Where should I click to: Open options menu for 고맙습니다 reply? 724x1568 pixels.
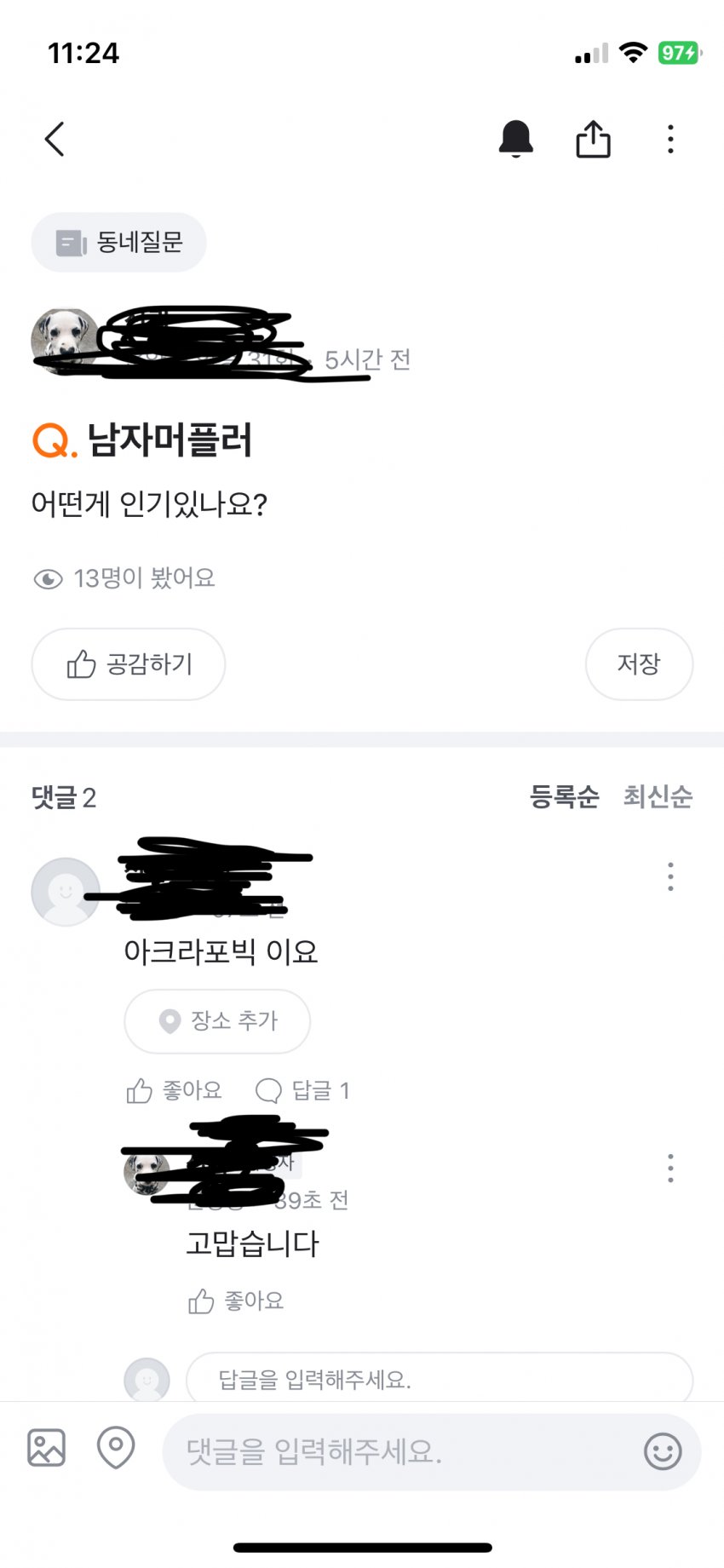pyautogui.click(x=670, y=1169)
